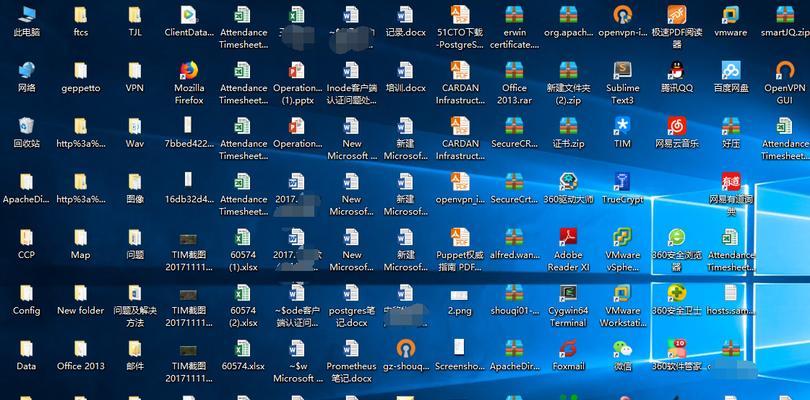This screenshot has width=810, height=400.
Task: Open gz-shouq OpenVPN config file
Action: coord(406,356)
